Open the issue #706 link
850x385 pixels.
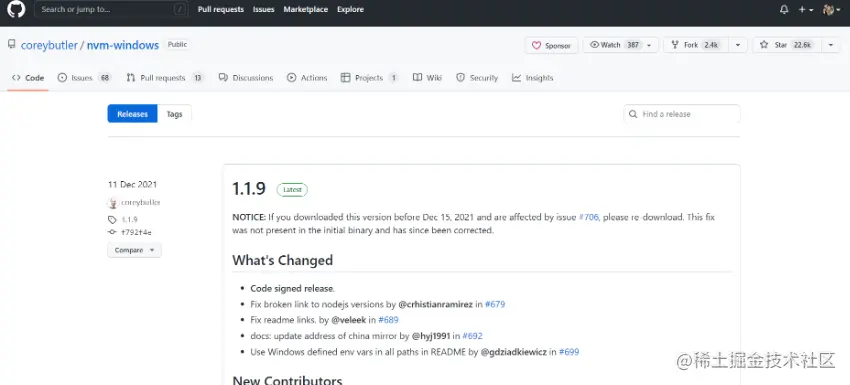click(589, 217)
